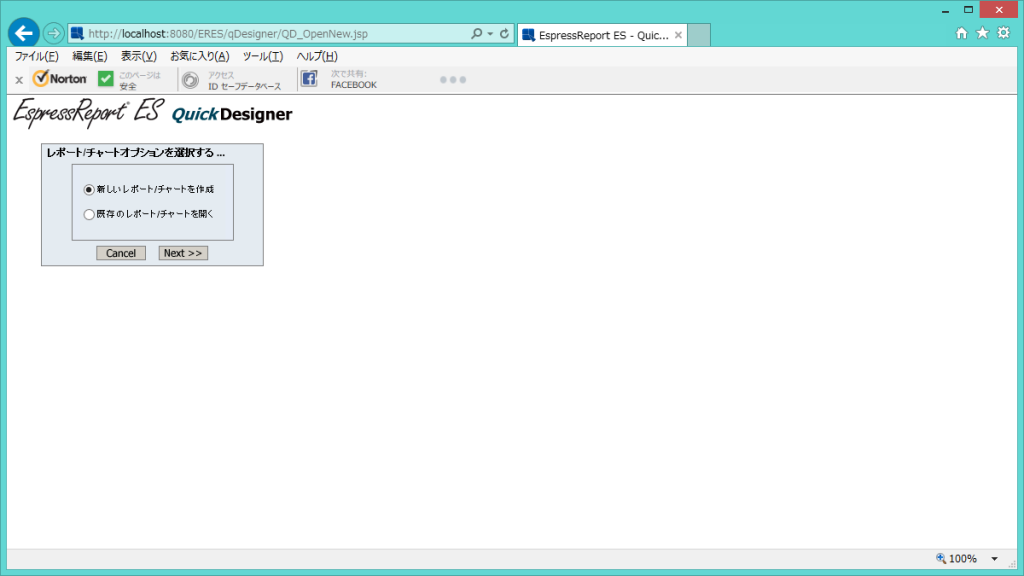Select 新しいレポート/チャートを作成 radio button

coord(89,189)
